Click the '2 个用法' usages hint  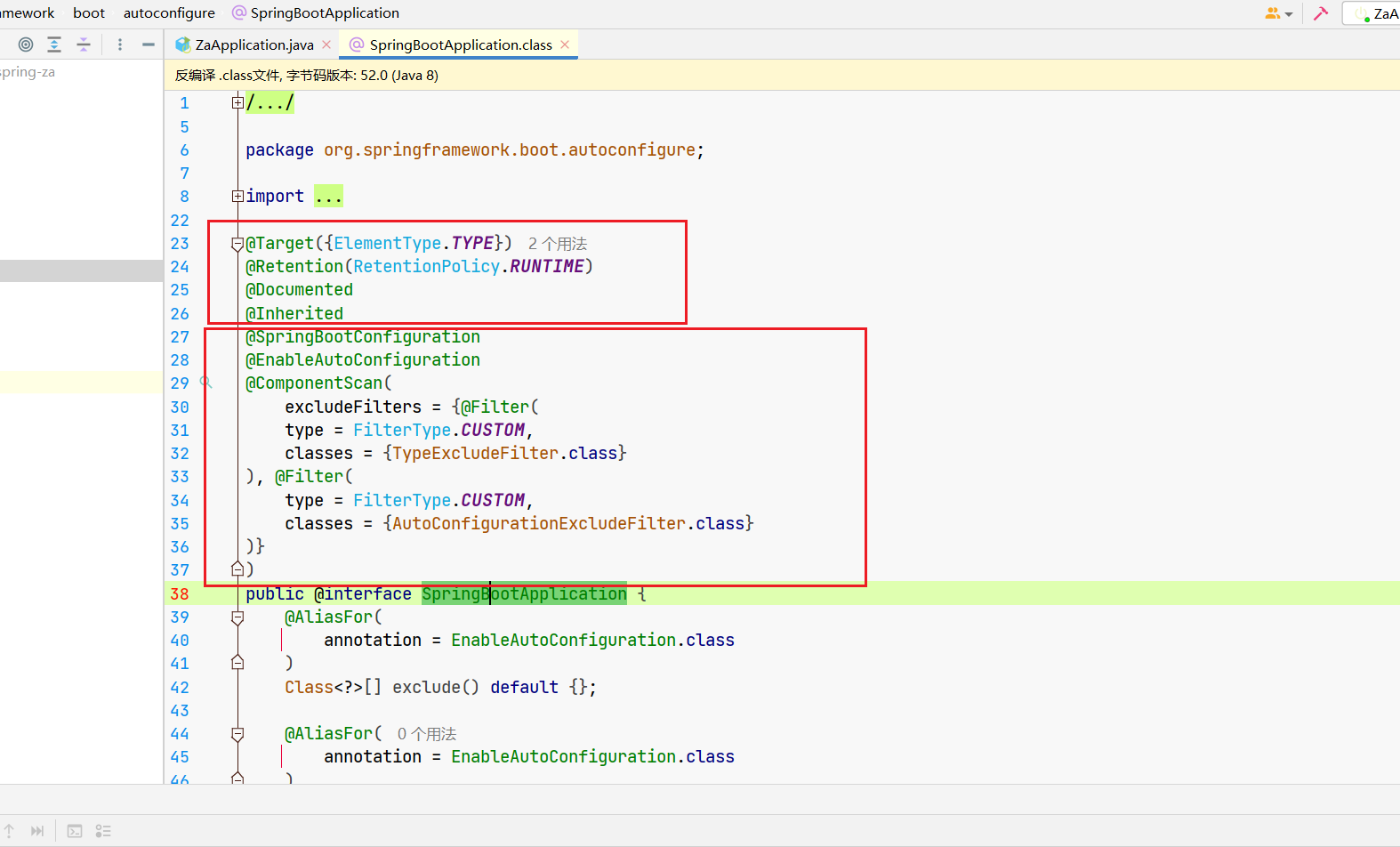(x=558, y=244)
